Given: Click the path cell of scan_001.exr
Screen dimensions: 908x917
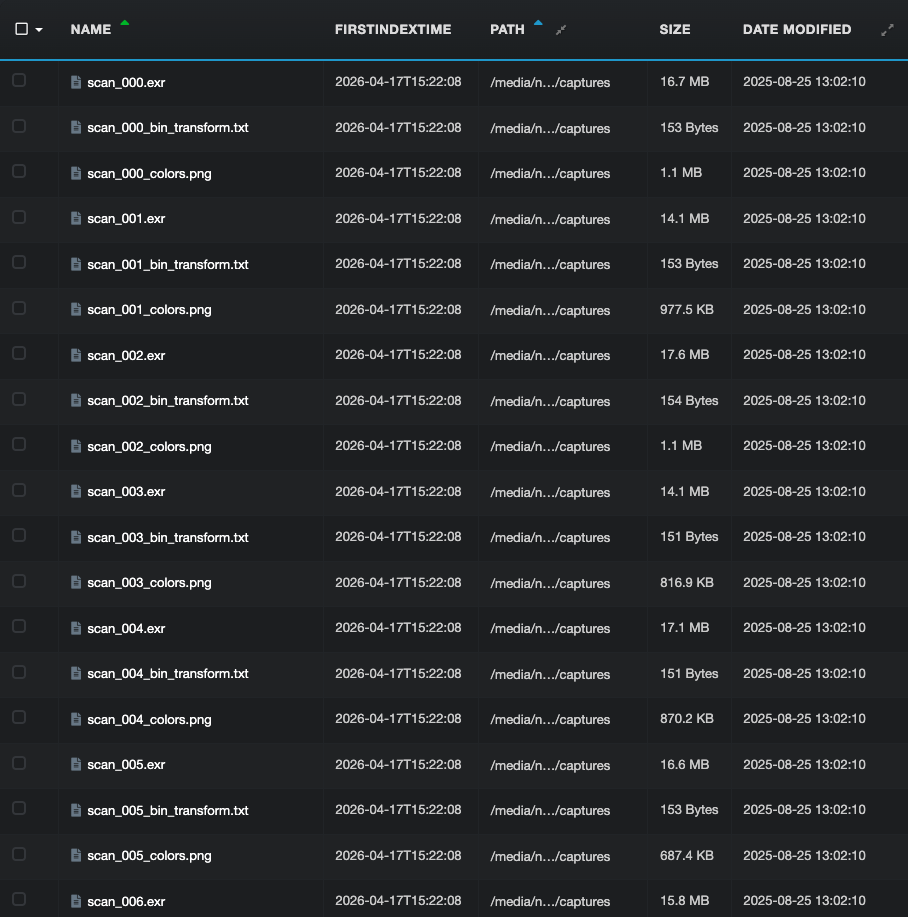Looking at the screenshot, I should click(x=550, y=219).
